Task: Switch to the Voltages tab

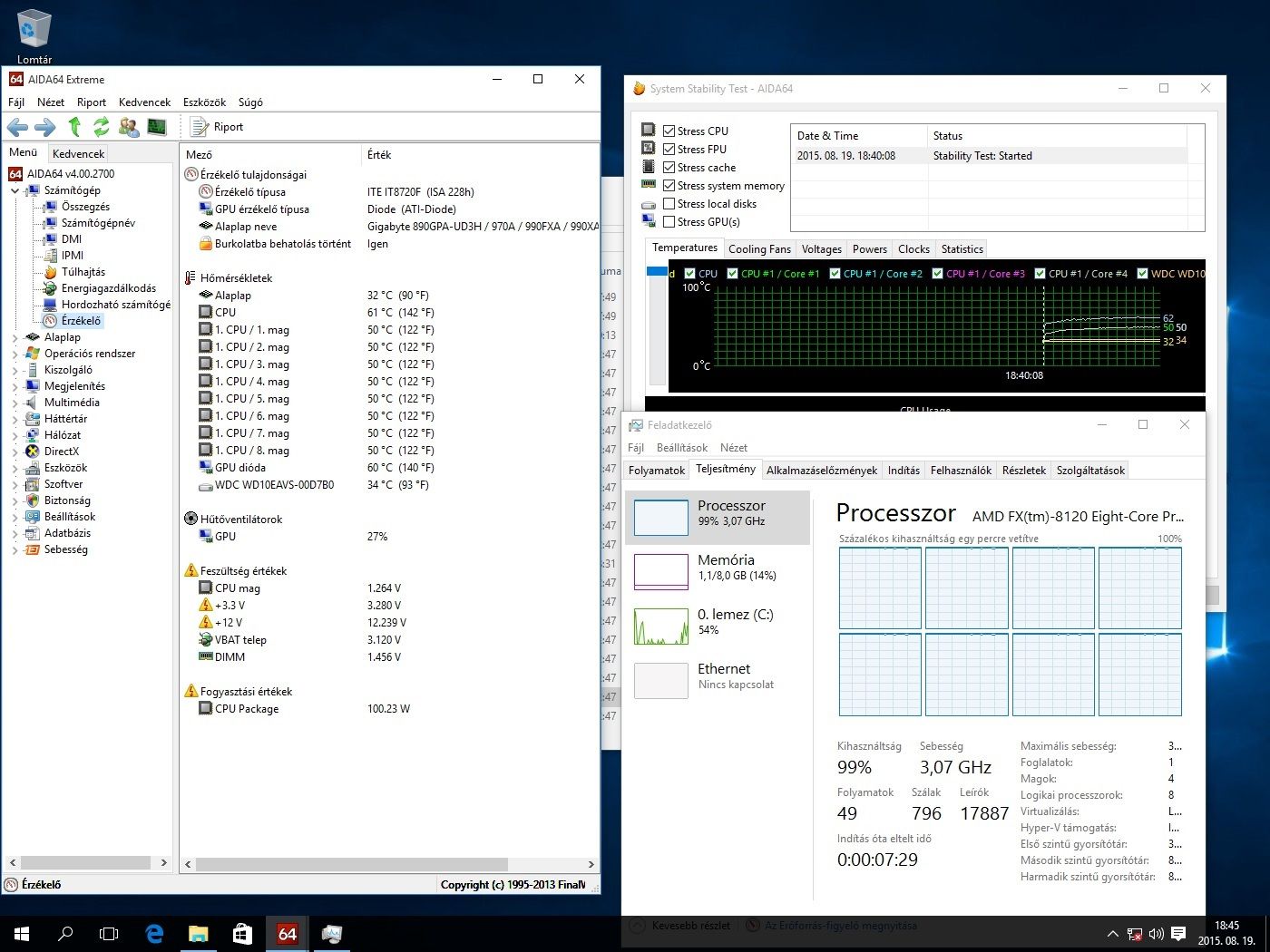Action: [x=821, y=249]
